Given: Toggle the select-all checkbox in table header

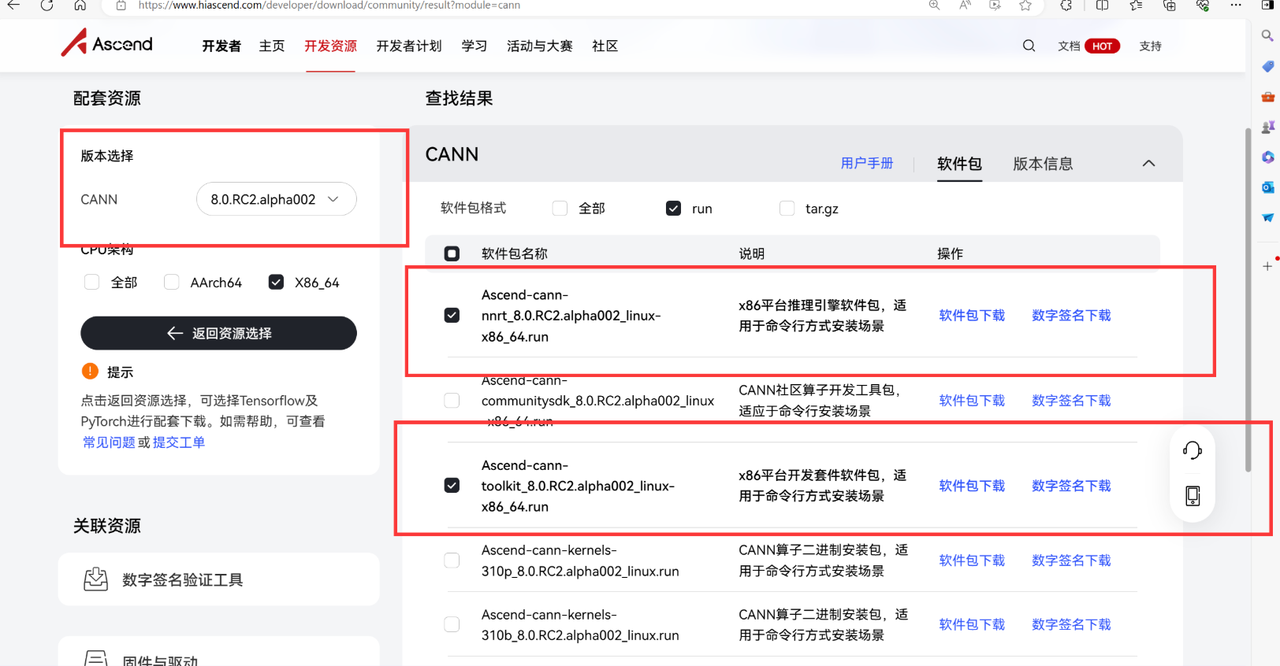Looking at the screenshot, I should point(452,254).
